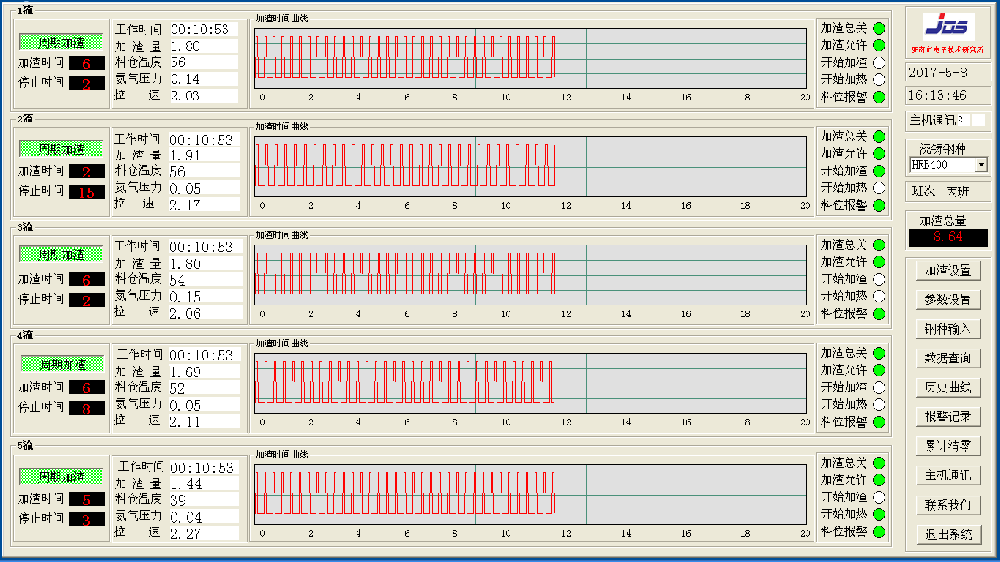Click the 加渣总量 display 8.64
This screenshot has height=562, width=1000.
[x=948, y=237]
